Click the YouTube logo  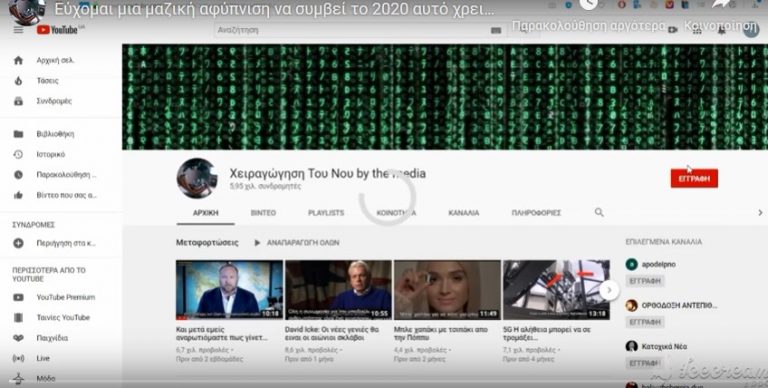tap(57, 30)
